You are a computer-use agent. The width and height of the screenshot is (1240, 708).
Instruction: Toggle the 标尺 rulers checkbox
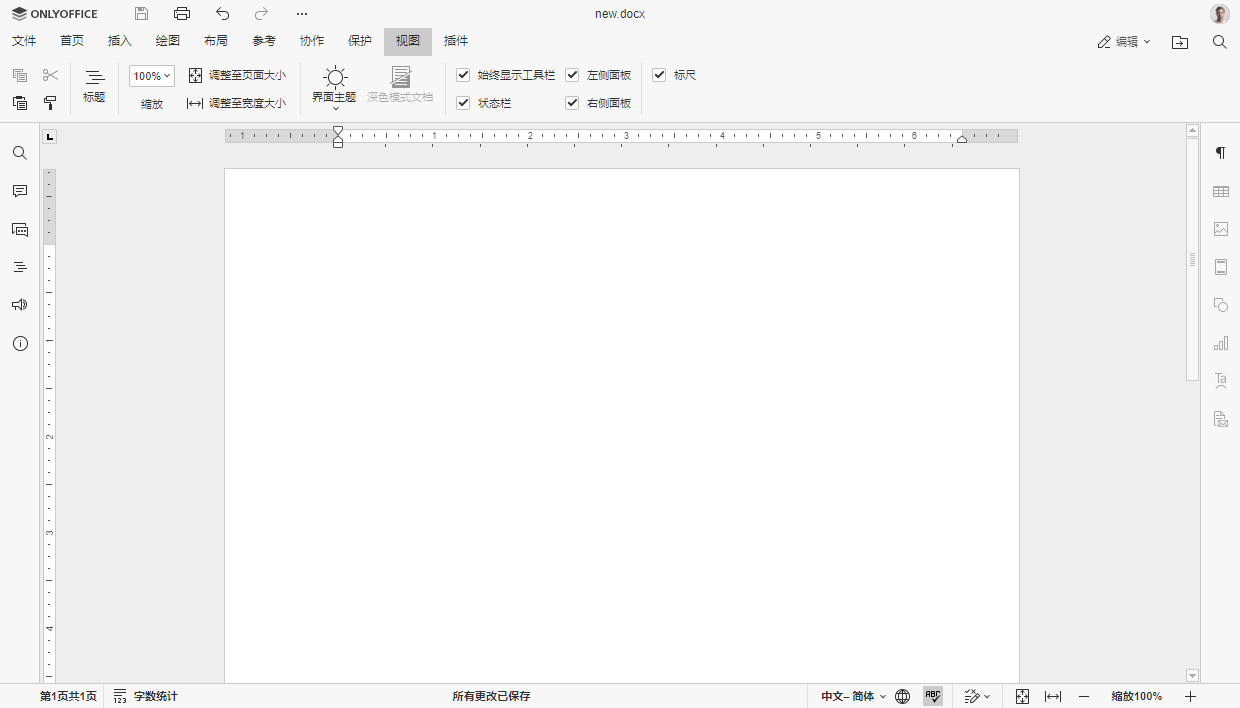[659, 75]
